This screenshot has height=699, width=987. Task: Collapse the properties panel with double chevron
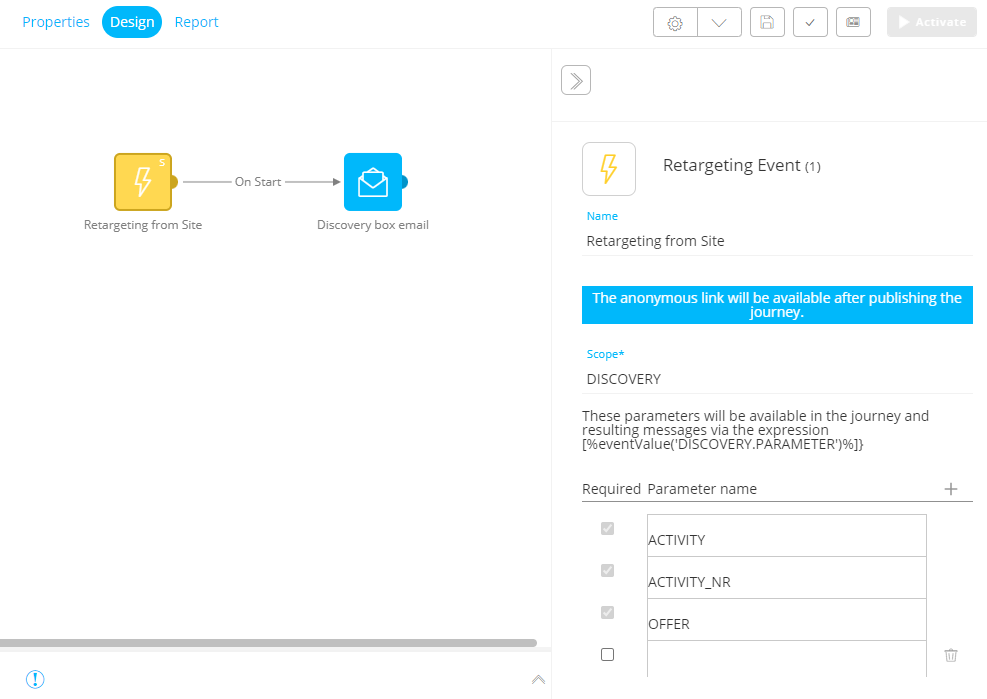576,81
